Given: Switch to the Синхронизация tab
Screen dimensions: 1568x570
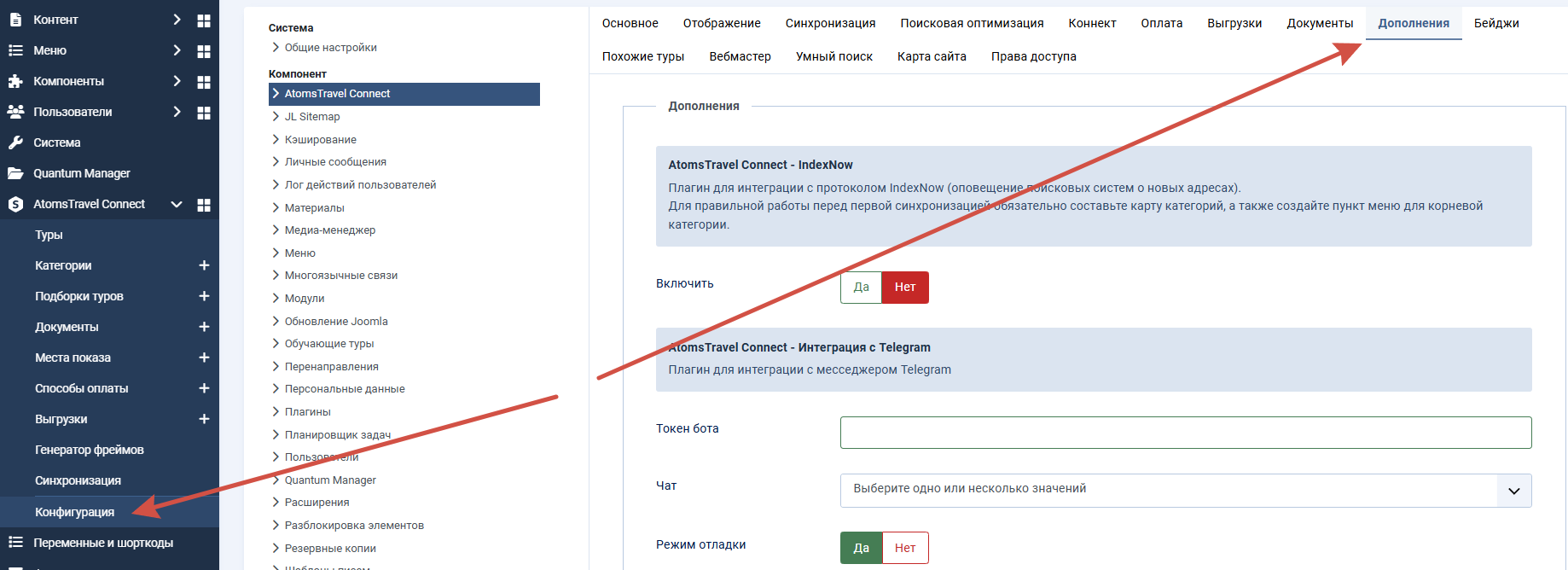Looking at the screenshot, I should 830,23.
